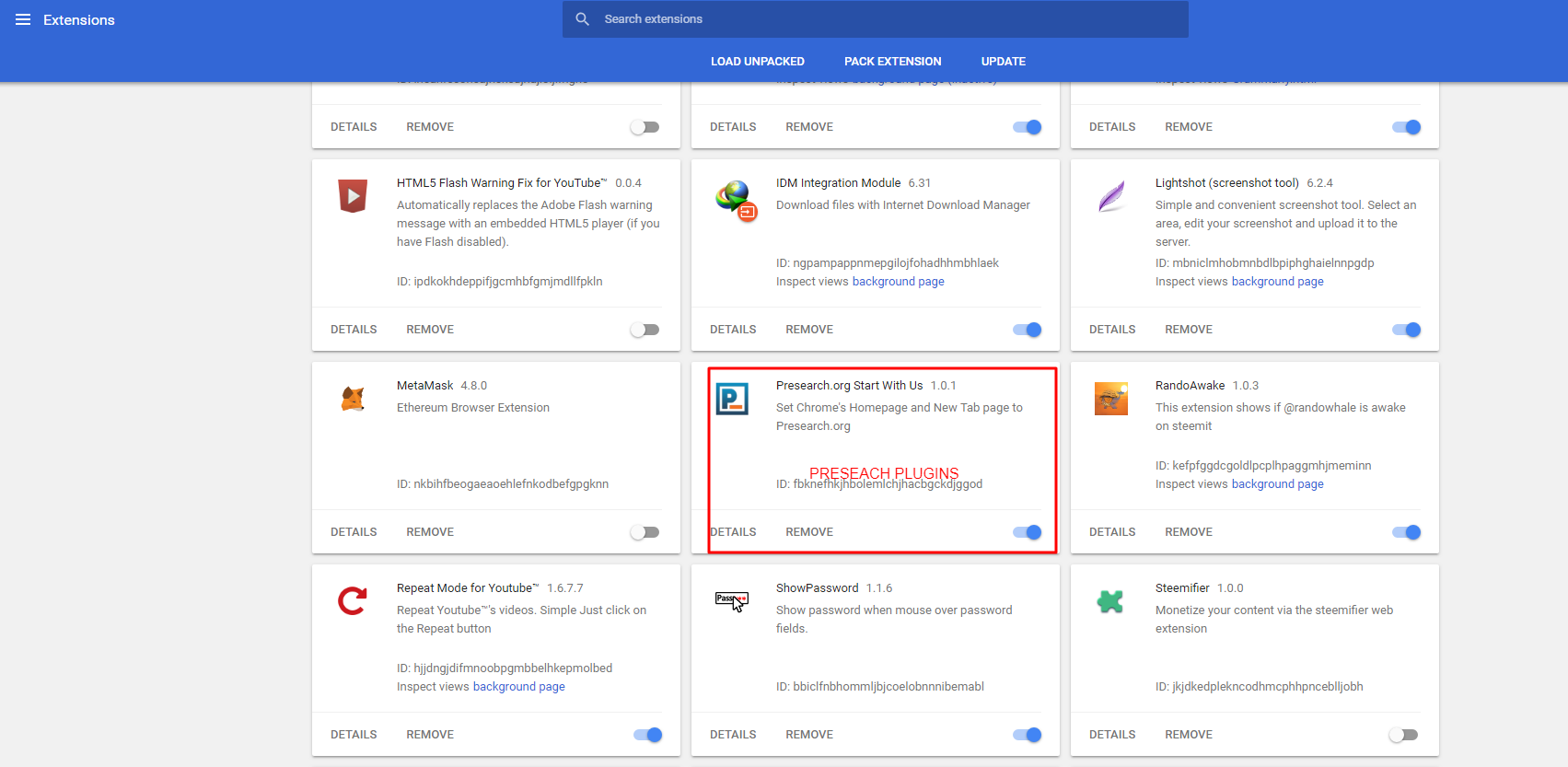Remove the IDM Integration Module
The height and width of the screenshot is (767, 1568).
click(809, 330)
